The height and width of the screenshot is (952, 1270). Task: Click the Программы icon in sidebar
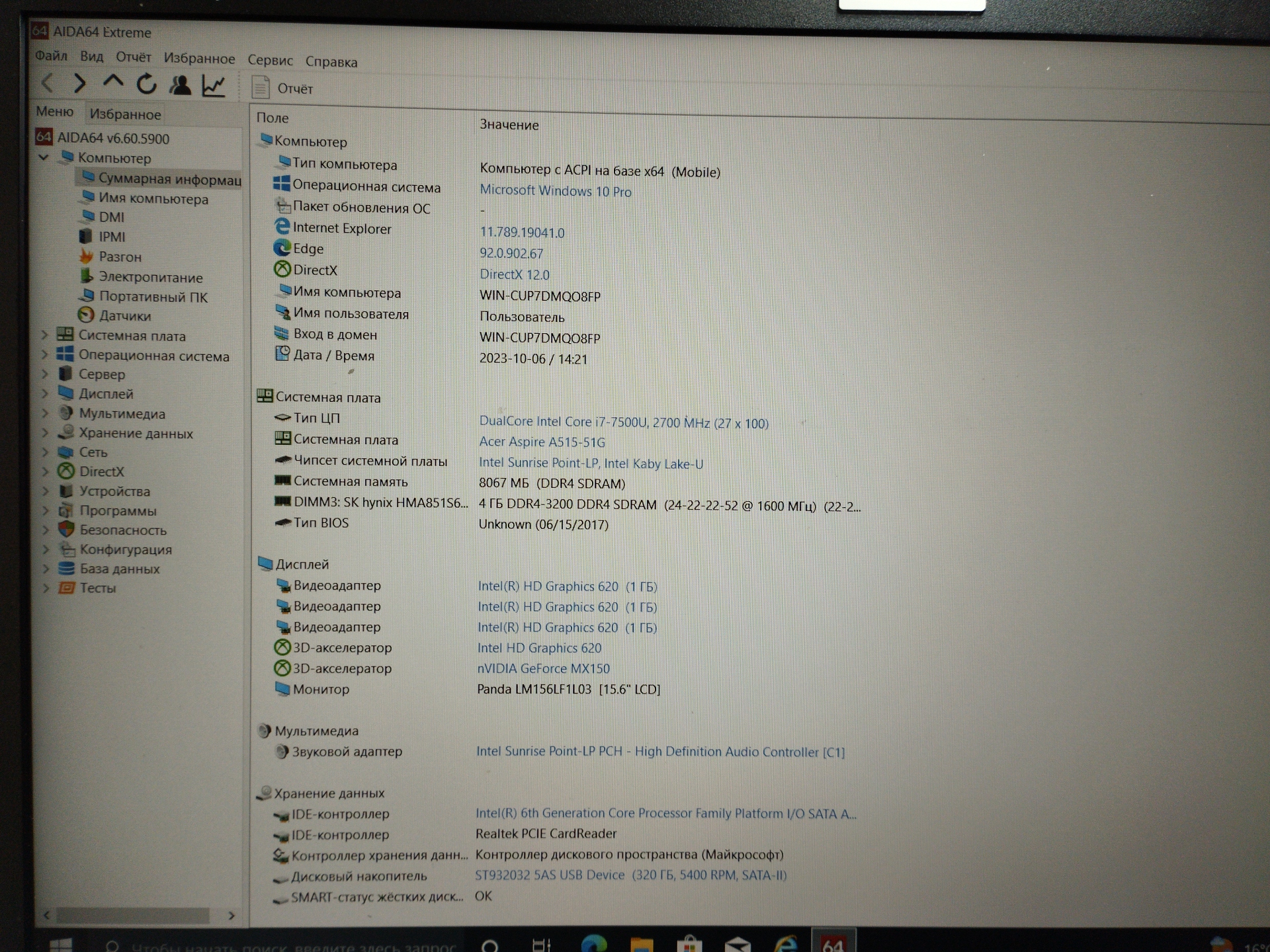[x=65, y=510]
